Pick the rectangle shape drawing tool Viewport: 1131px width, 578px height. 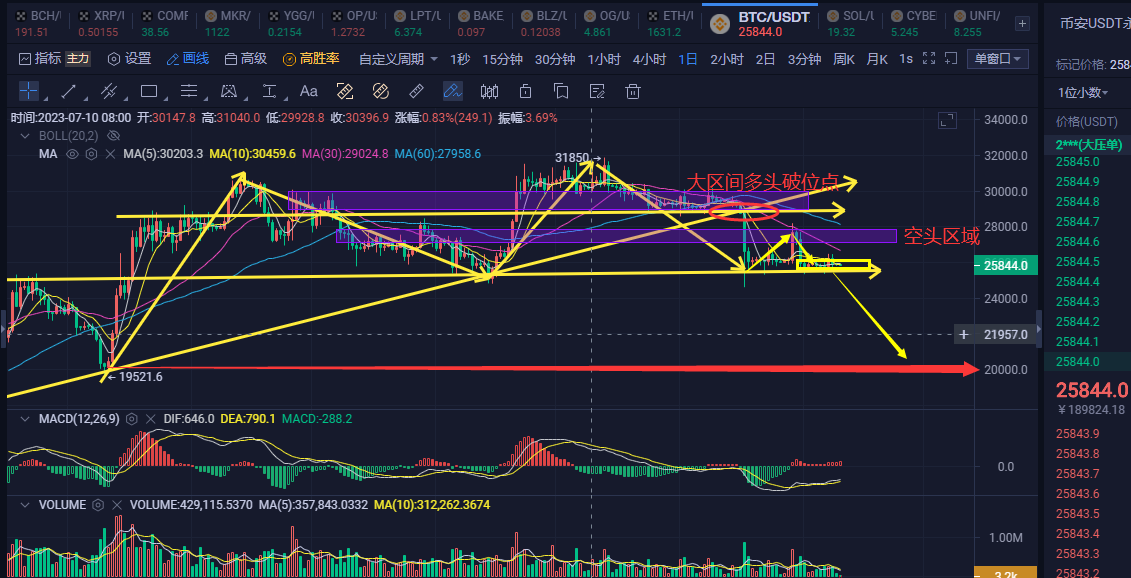click(149, 92)
